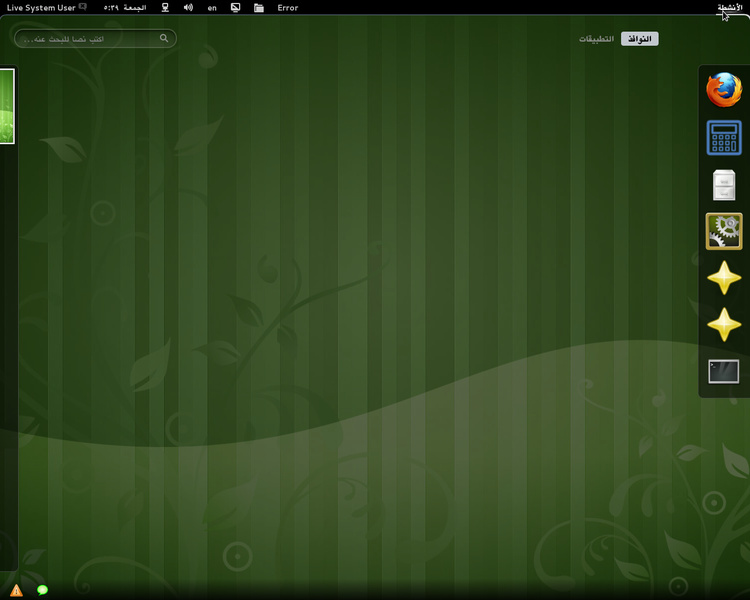Click the yellow star directly below the gears icon
The image size is (750, 600).
coord(724,278)
